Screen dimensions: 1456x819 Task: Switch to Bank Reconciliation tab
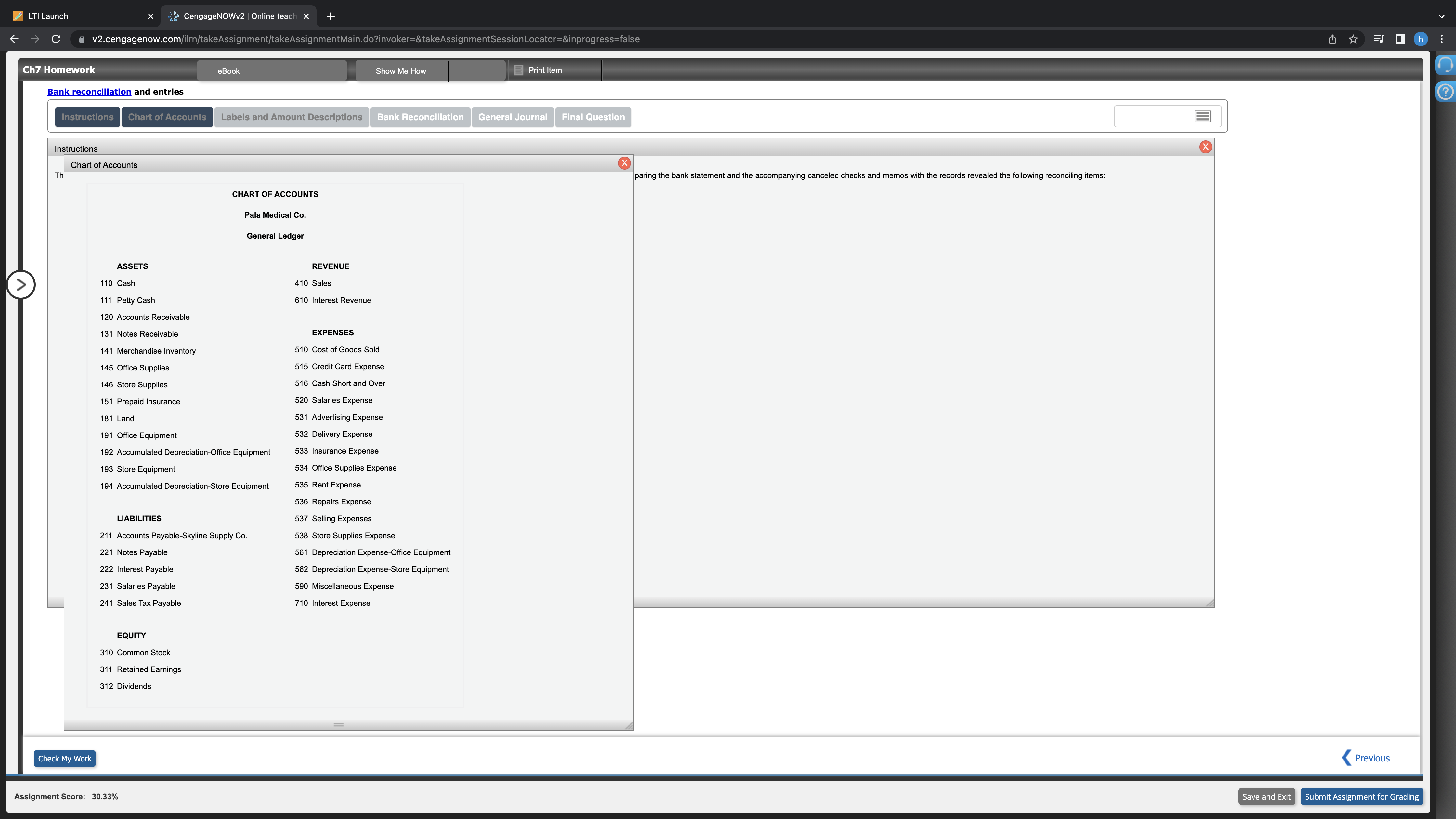[x=420, y=117]
